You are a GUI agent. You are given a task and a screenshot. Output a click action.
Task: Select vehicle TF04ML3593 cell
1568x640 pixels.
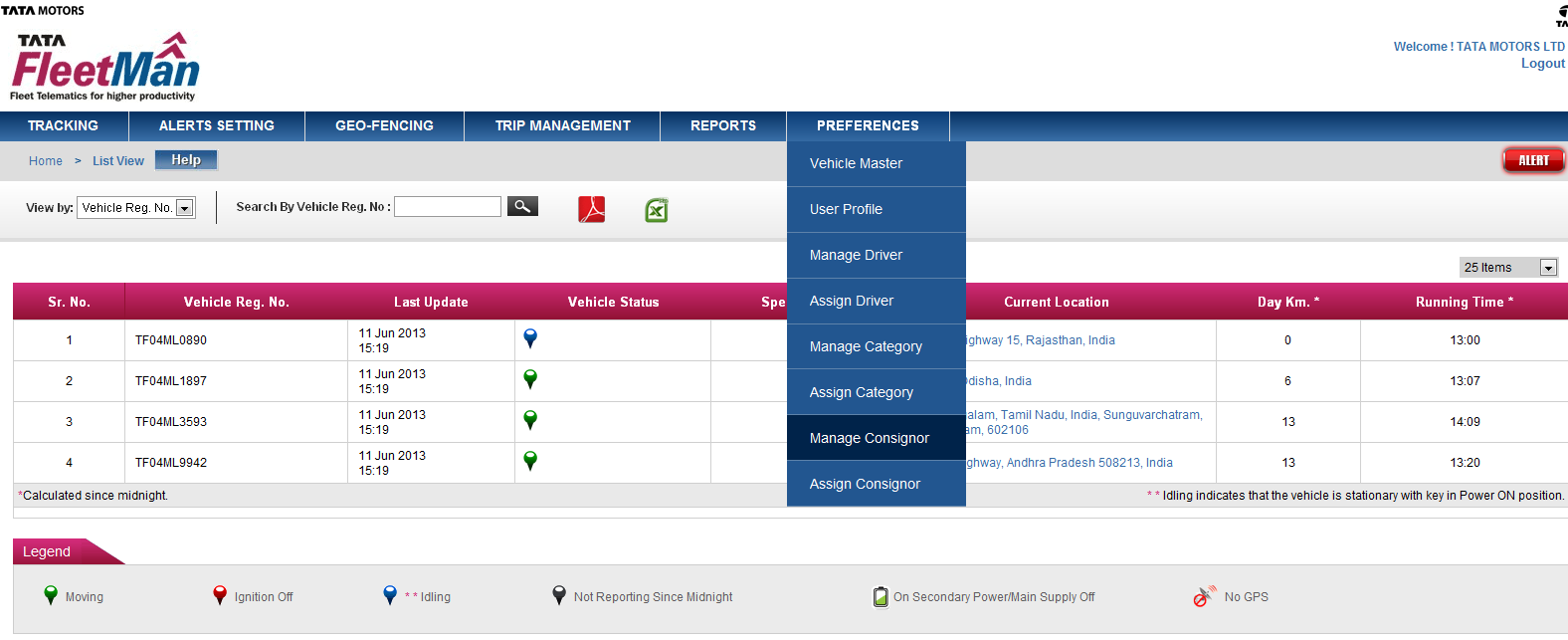(237, 422)
